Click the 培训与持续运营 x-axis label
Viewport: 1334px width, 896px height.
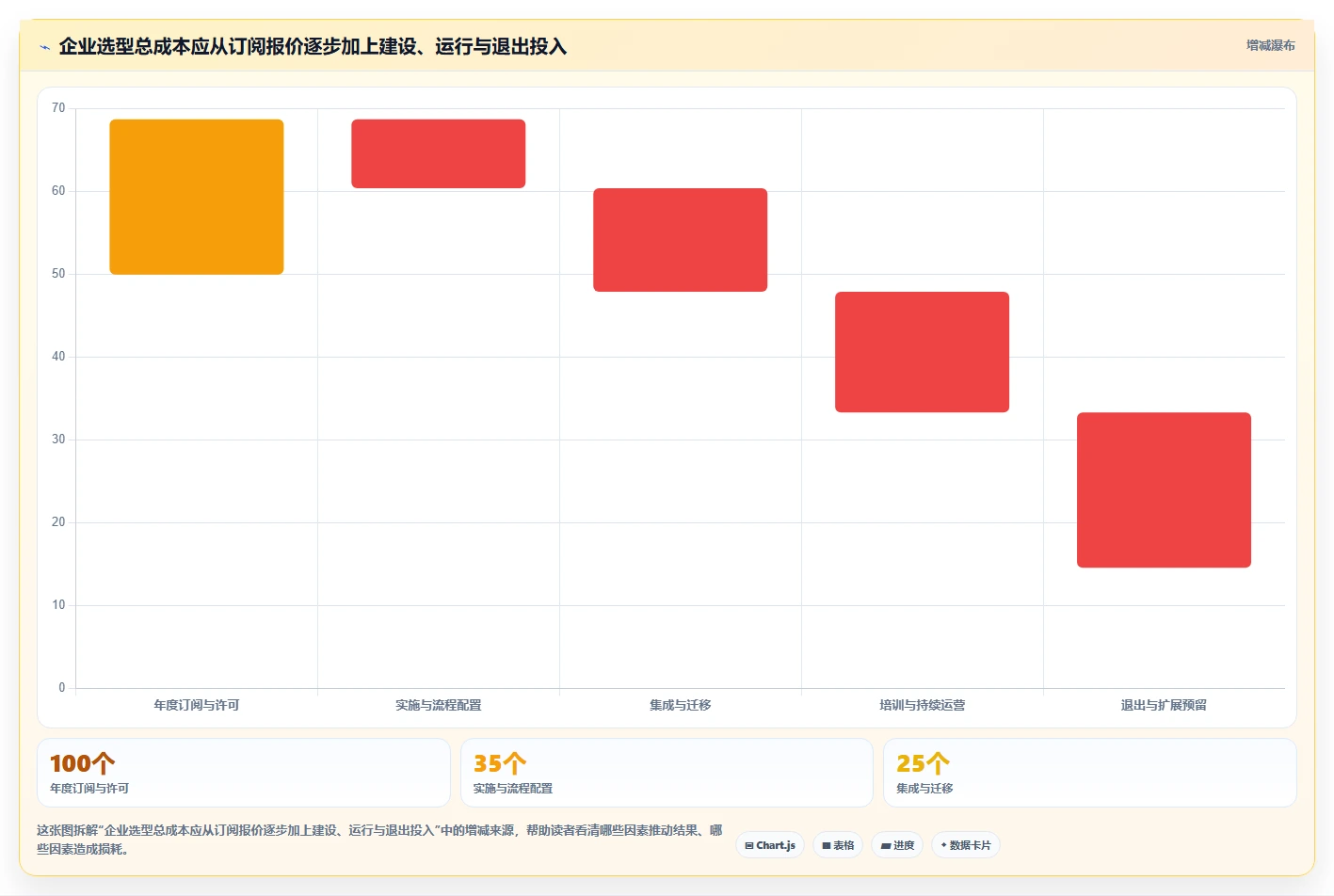923,705
